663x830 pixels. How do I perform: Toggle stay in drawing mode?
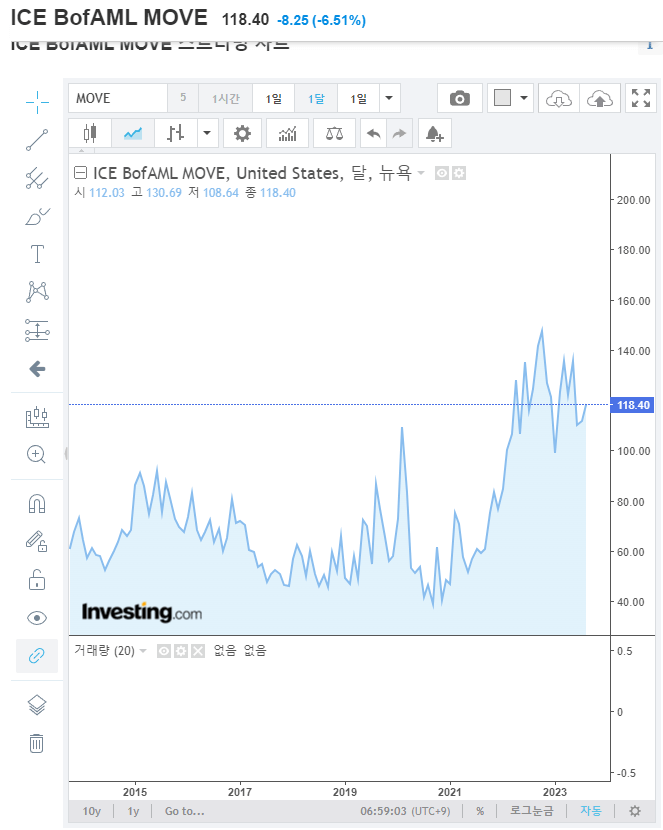37,542
